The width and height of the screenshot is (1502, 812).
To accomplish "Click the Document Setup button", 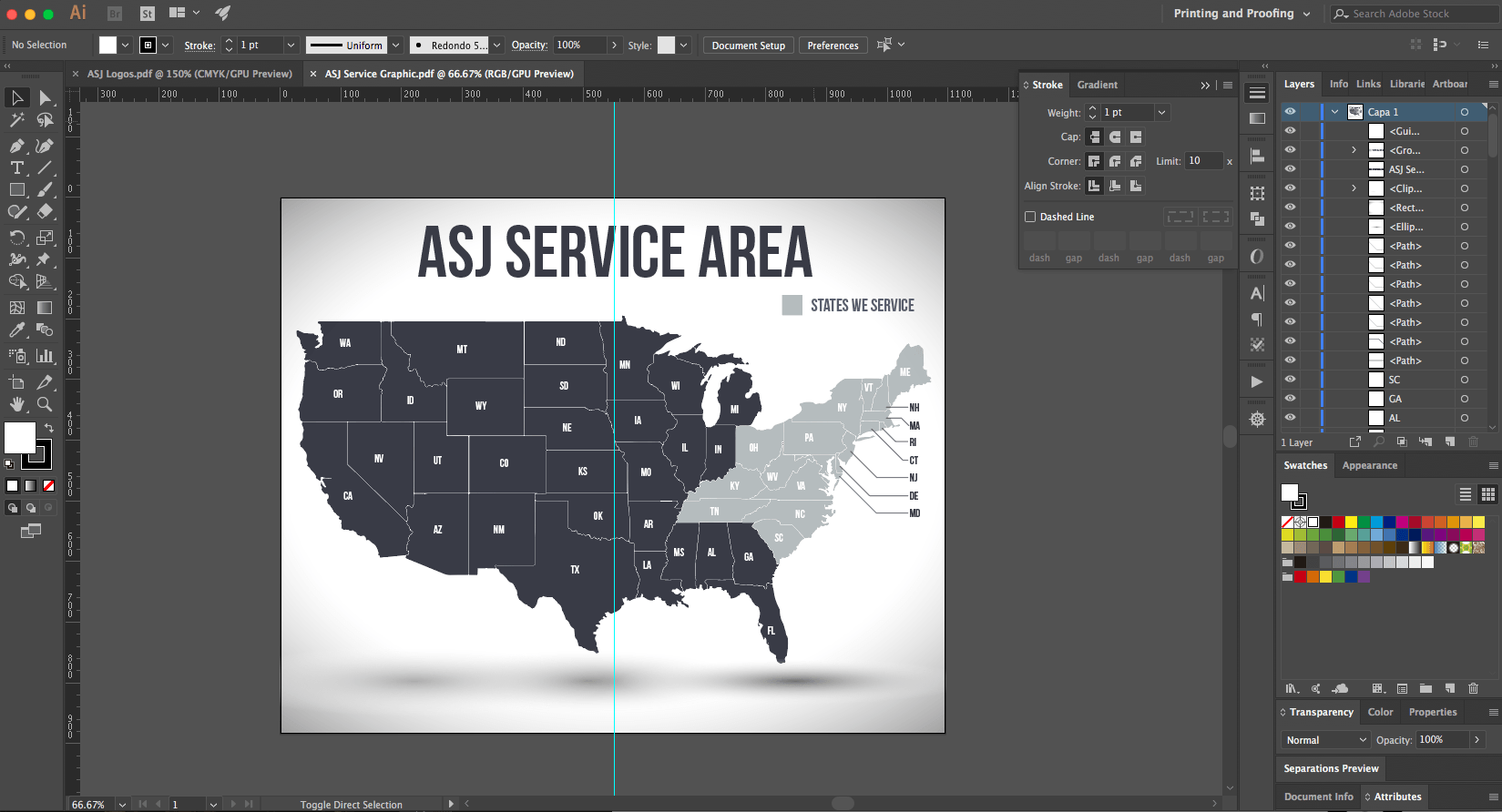I will point(748,46).
